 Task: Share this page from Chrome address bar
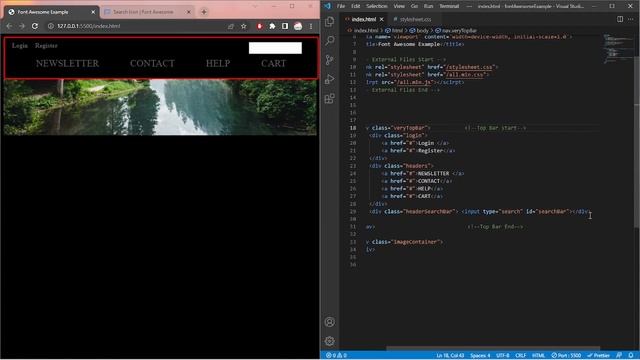[x=231, y=26]
